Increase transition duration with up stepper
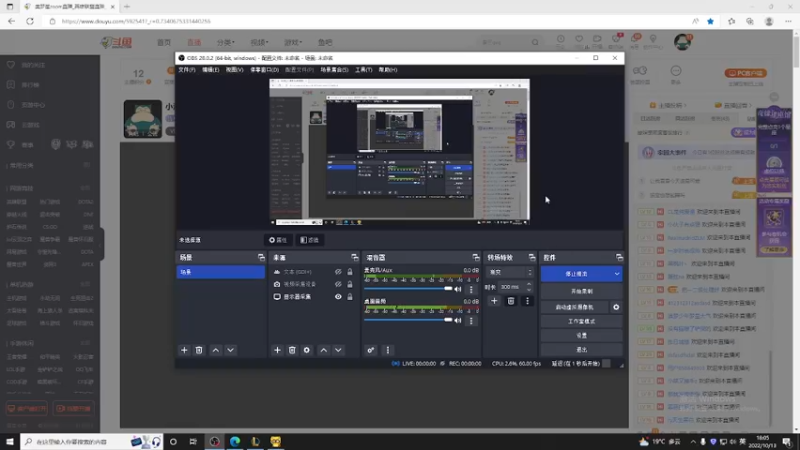Screen dimensions: 800x450 (529, 284)
